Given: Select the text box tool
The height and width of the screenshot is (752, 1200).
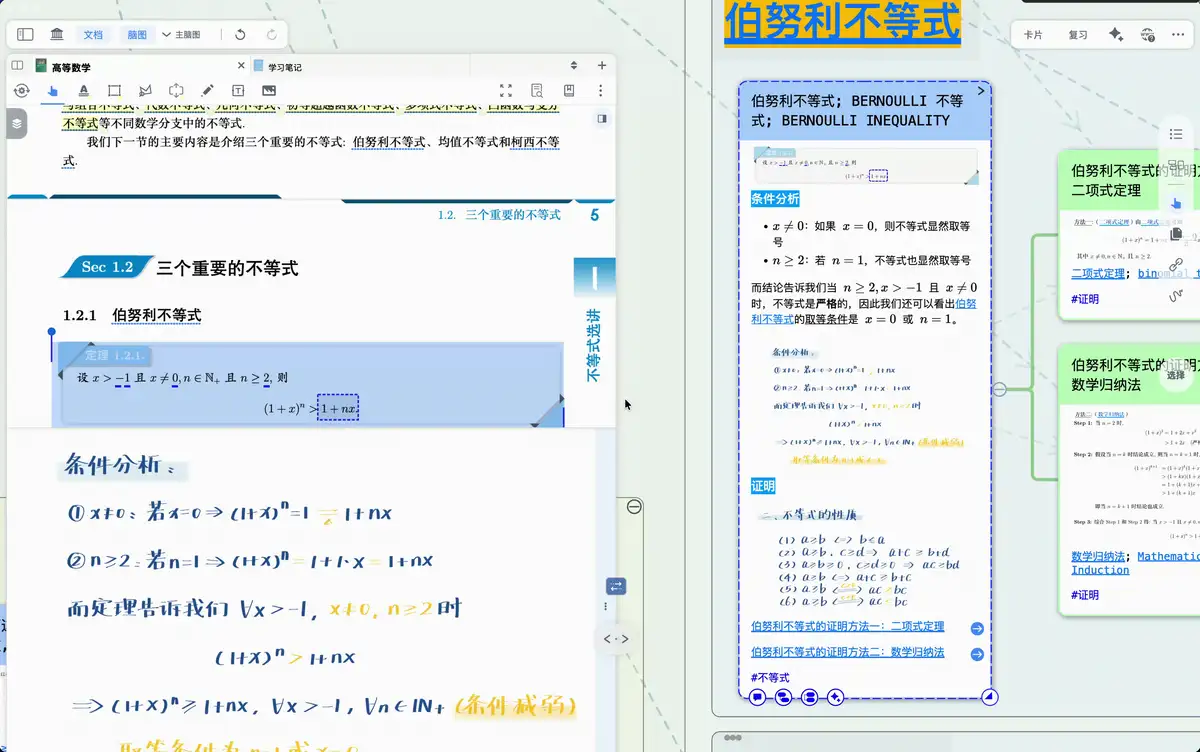Looking at the screenshot, I should (238, 91).
